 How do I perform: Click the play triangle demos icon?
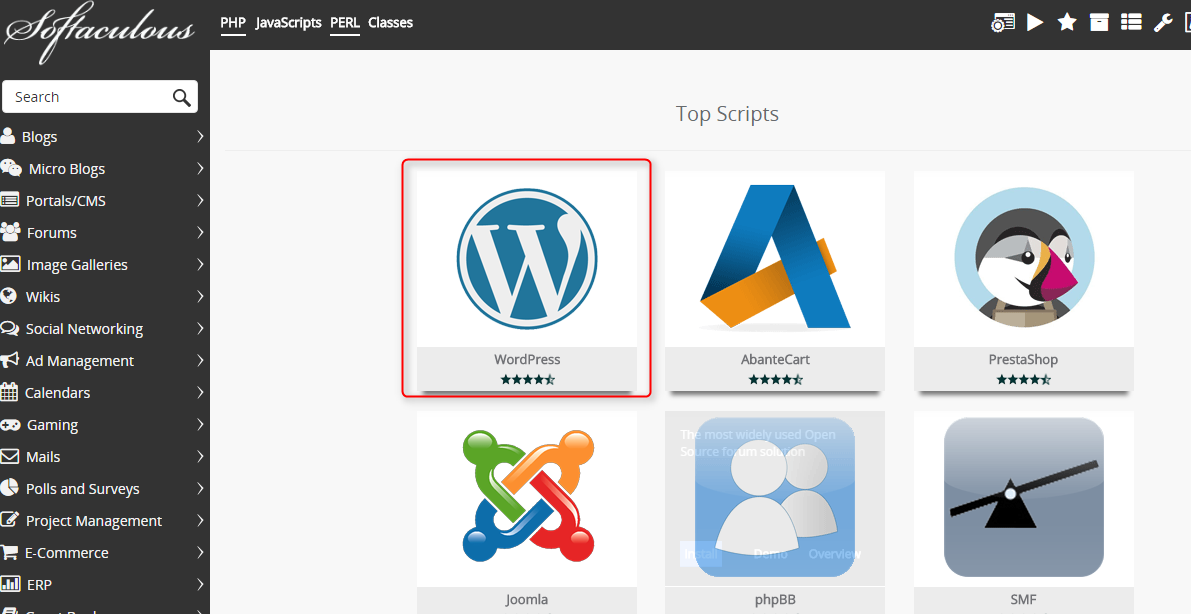1035,22
